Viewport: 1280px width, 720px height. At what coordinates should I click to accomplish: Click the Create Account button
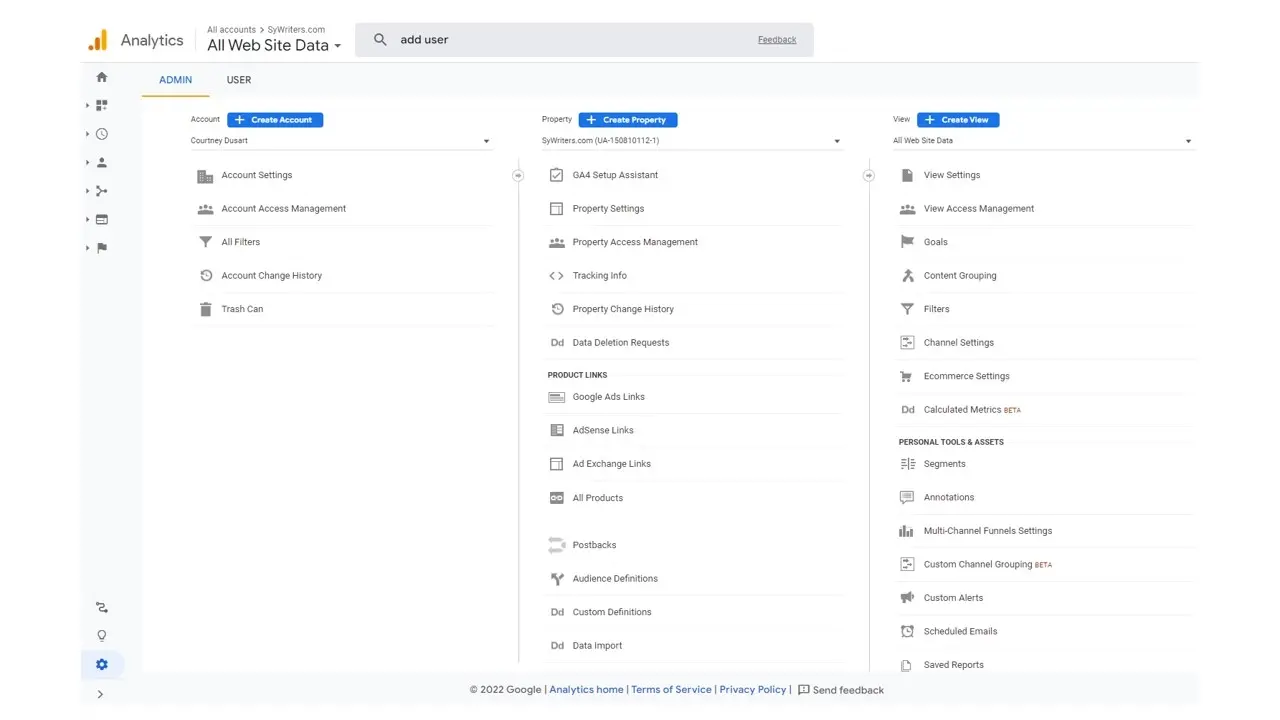tap(275, 120)
